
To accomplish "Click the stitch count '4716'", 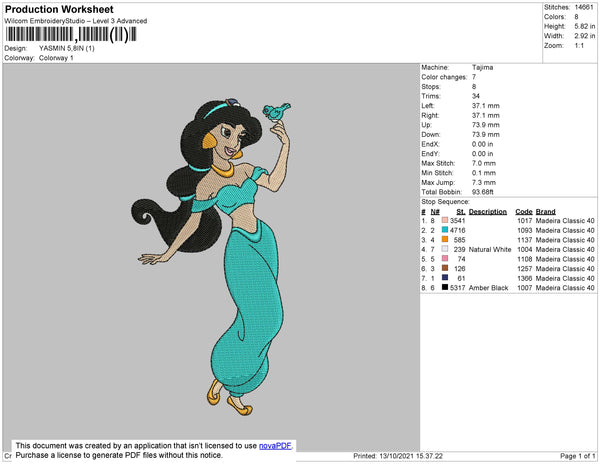I will point(458,230).
